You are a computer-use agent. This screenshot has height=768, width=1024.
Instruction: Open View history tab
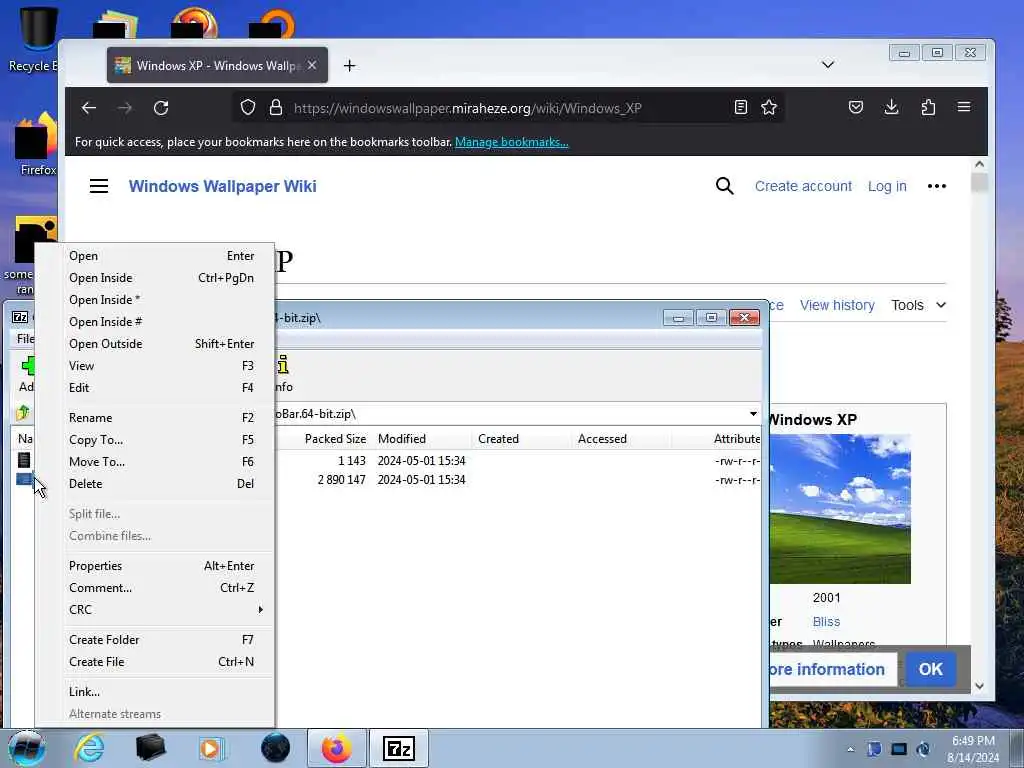pos(837,305)
